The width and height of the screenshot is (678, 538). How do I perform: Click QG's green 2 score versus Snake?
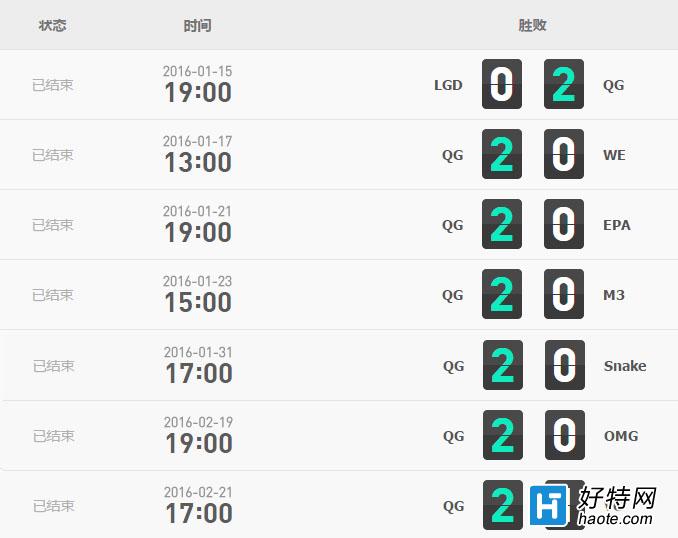[x=503, y=365]
